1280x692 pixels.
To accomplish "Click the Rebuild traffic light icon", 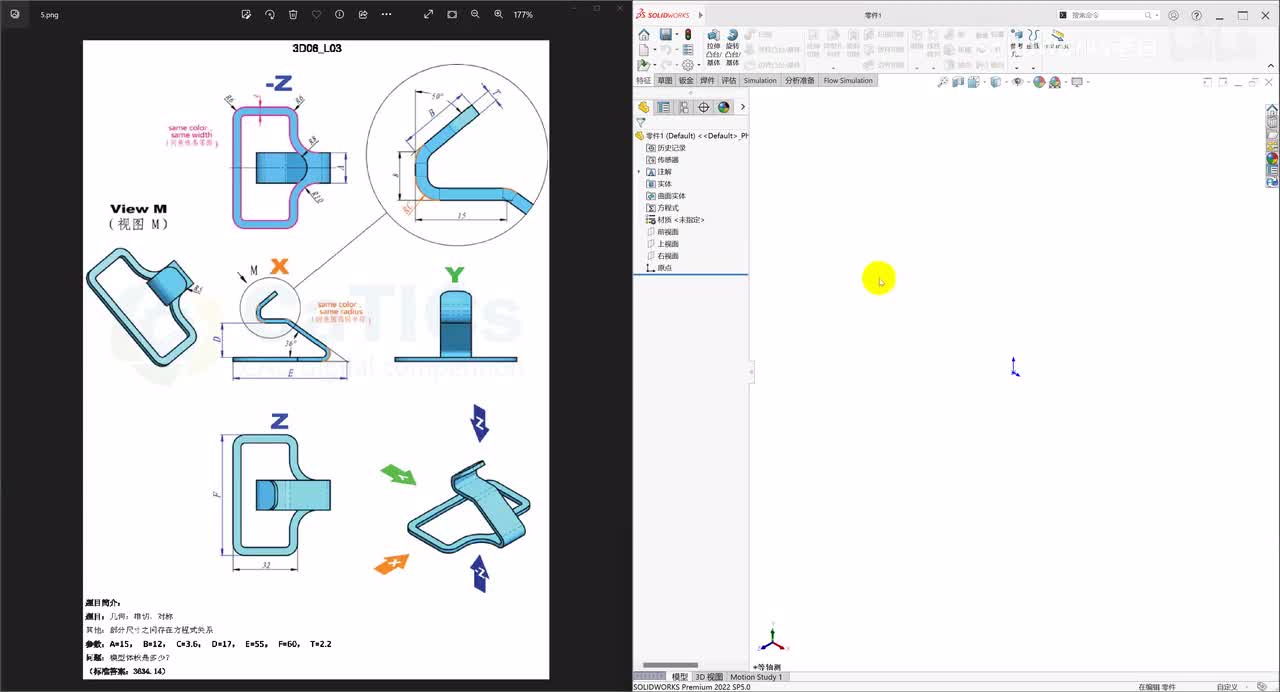I will pos(688,35).
